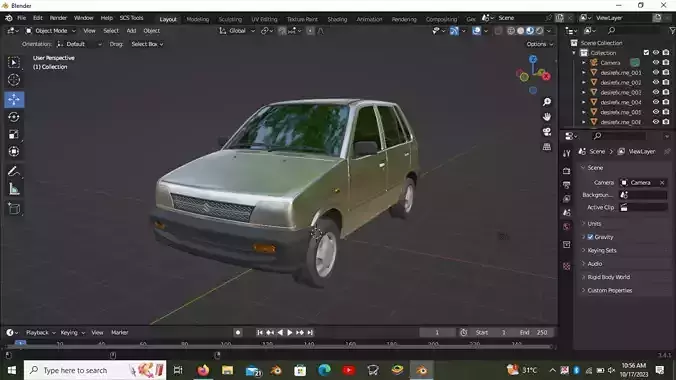Viewport: 676px width, 380px height.
Task: Click the timeline playhead marker
Action: click(x=20, y=343)
